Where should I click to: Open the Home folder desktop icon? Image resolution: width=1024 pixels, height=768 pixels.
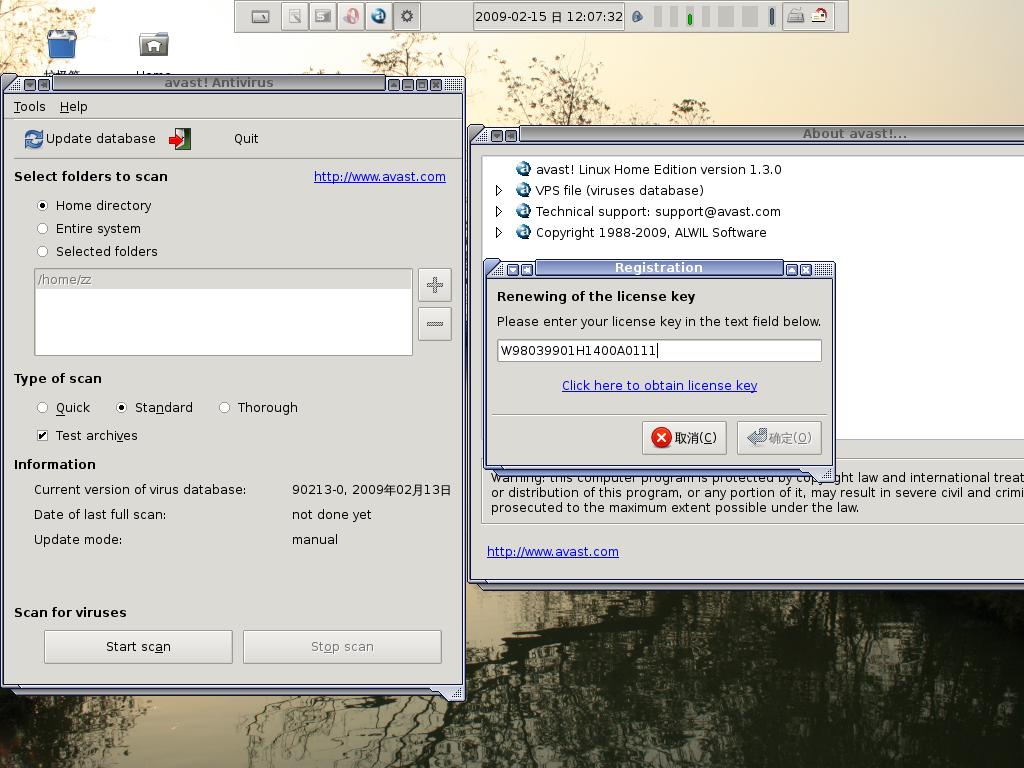tap(153, 44)
